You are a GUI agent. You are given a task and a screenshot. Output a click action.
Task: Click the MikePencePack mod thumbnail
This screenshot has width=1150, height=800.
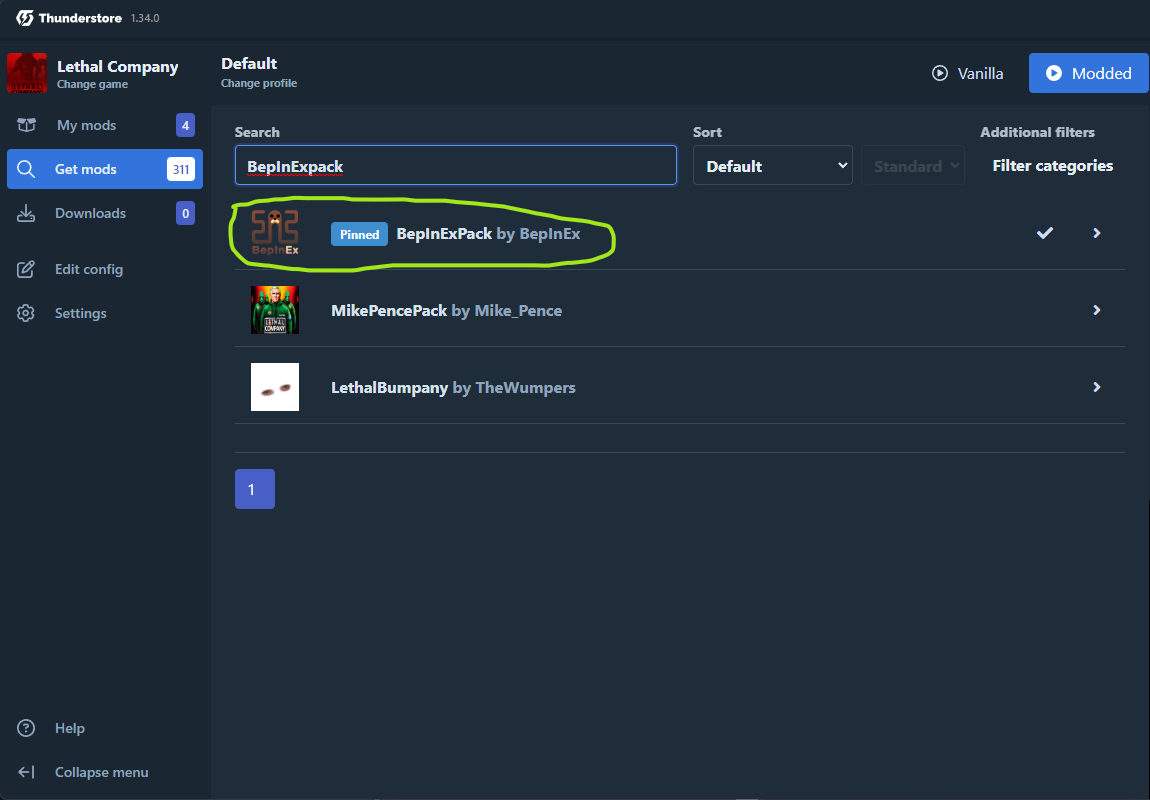click(275, 310)
